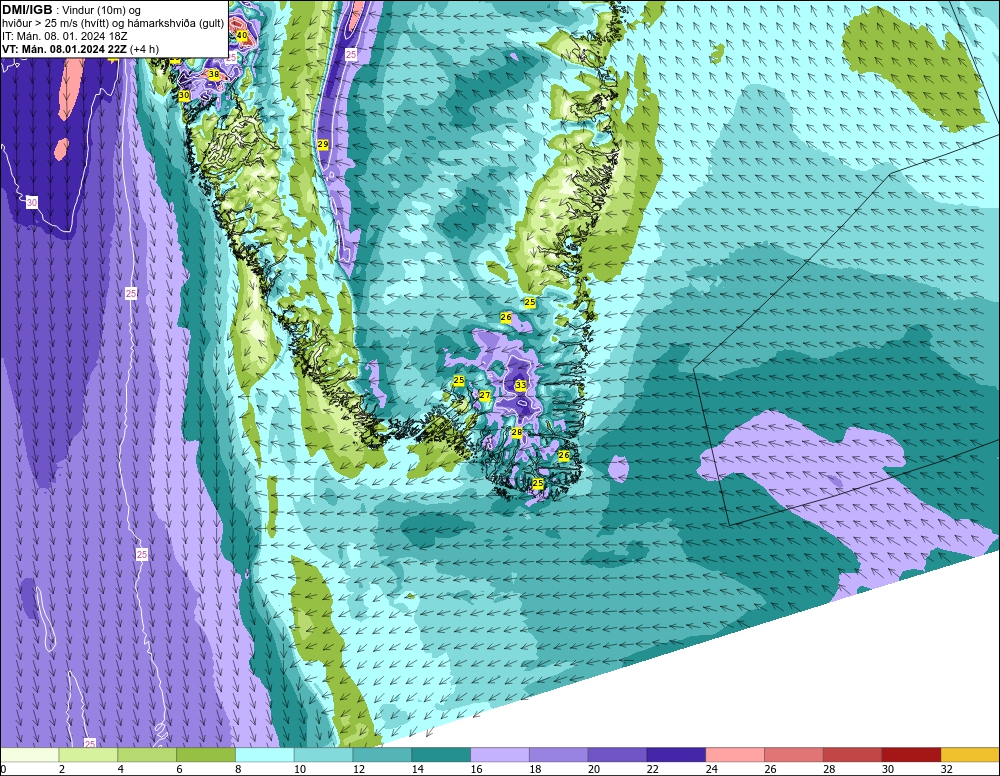This screenshot has height=776, width=1000.
Task: Select the 28–30 m/s red swatch
Action: click(x=852, y=755)
